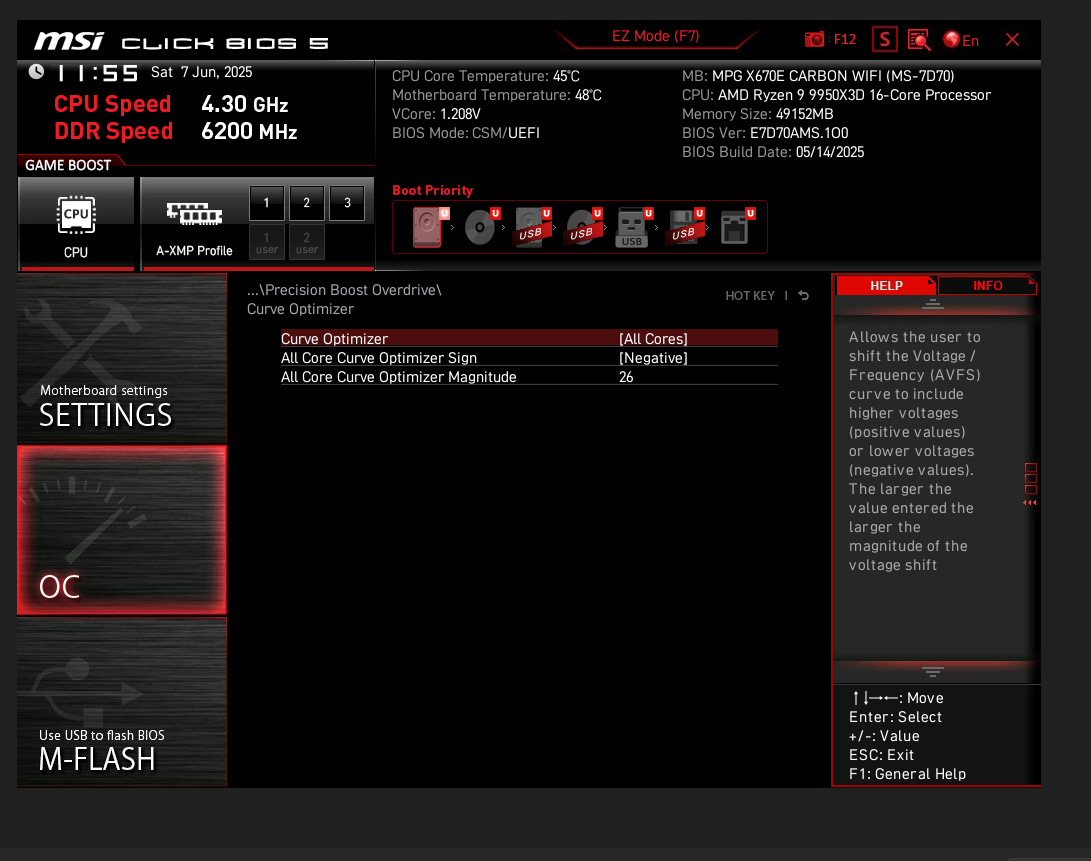1091x861 pixels.
Task: Click the clock icon beside the time
Action: pyautogui.click(x=36, y=72)
